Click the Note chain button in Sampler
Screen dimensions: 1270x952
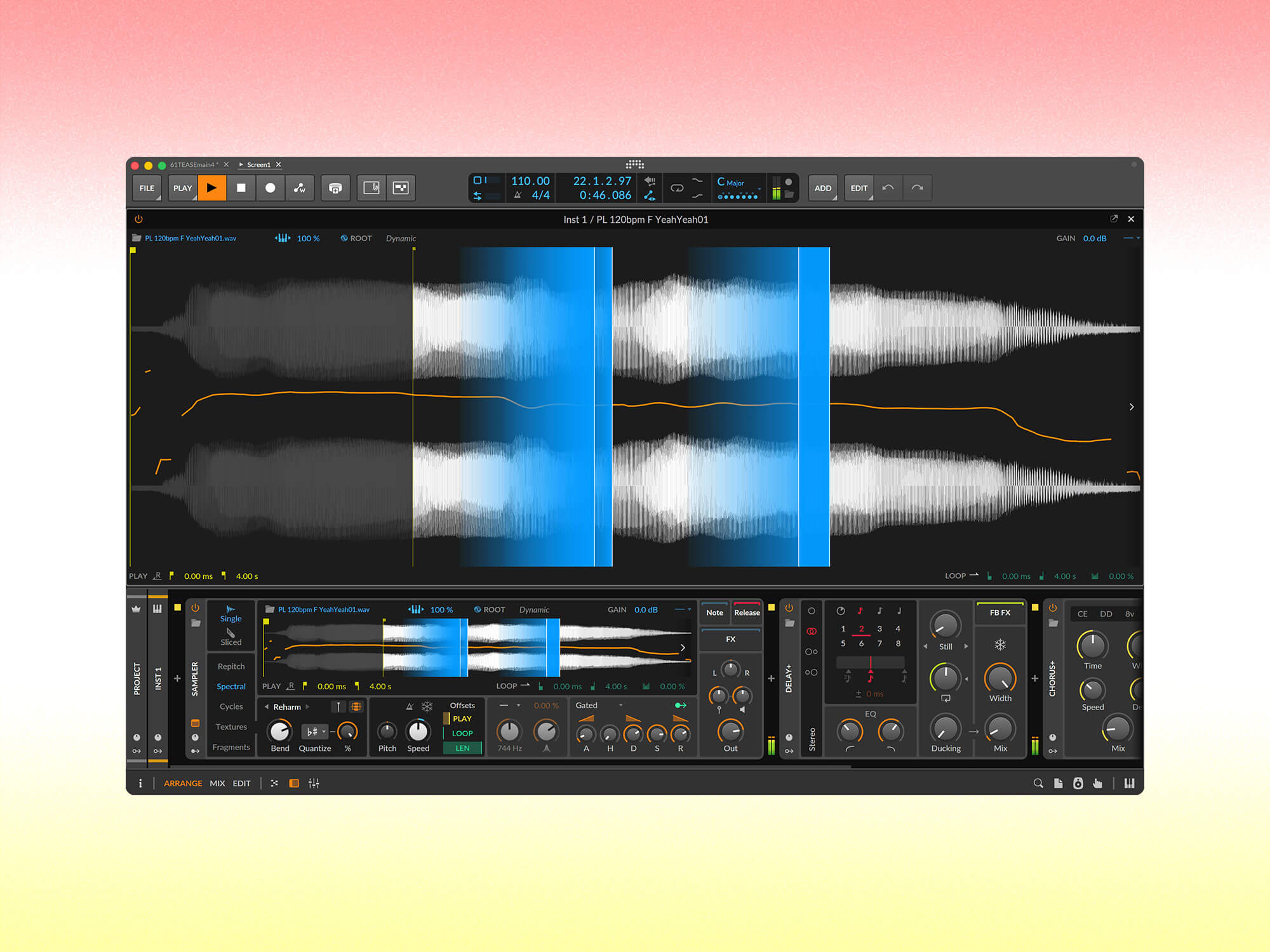714,612
